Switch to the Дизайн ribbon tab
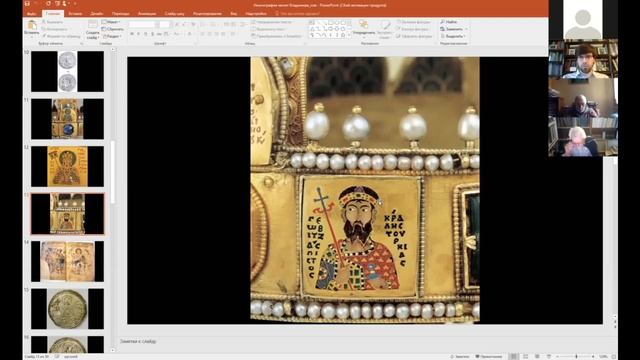Image resolution: width=640 pixels, height=360 pixels. pos(97,13)
